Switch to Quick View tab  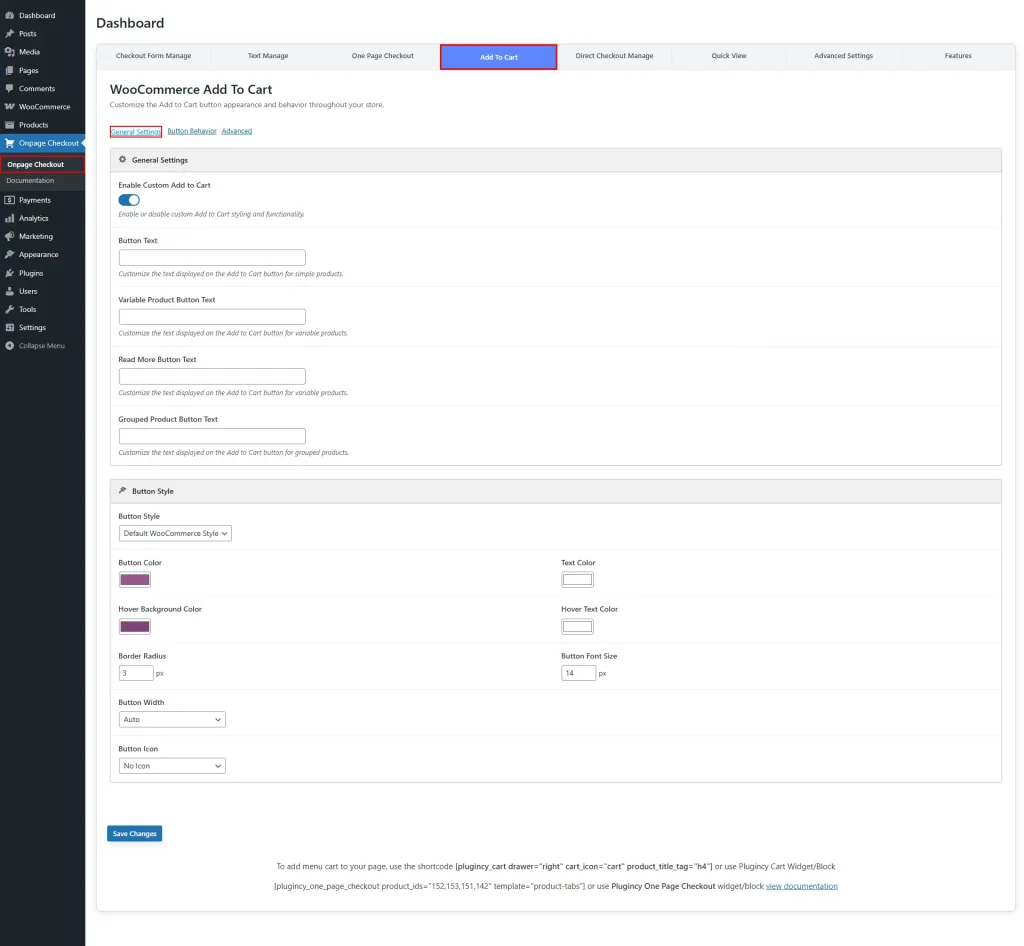tap(729, 56)
